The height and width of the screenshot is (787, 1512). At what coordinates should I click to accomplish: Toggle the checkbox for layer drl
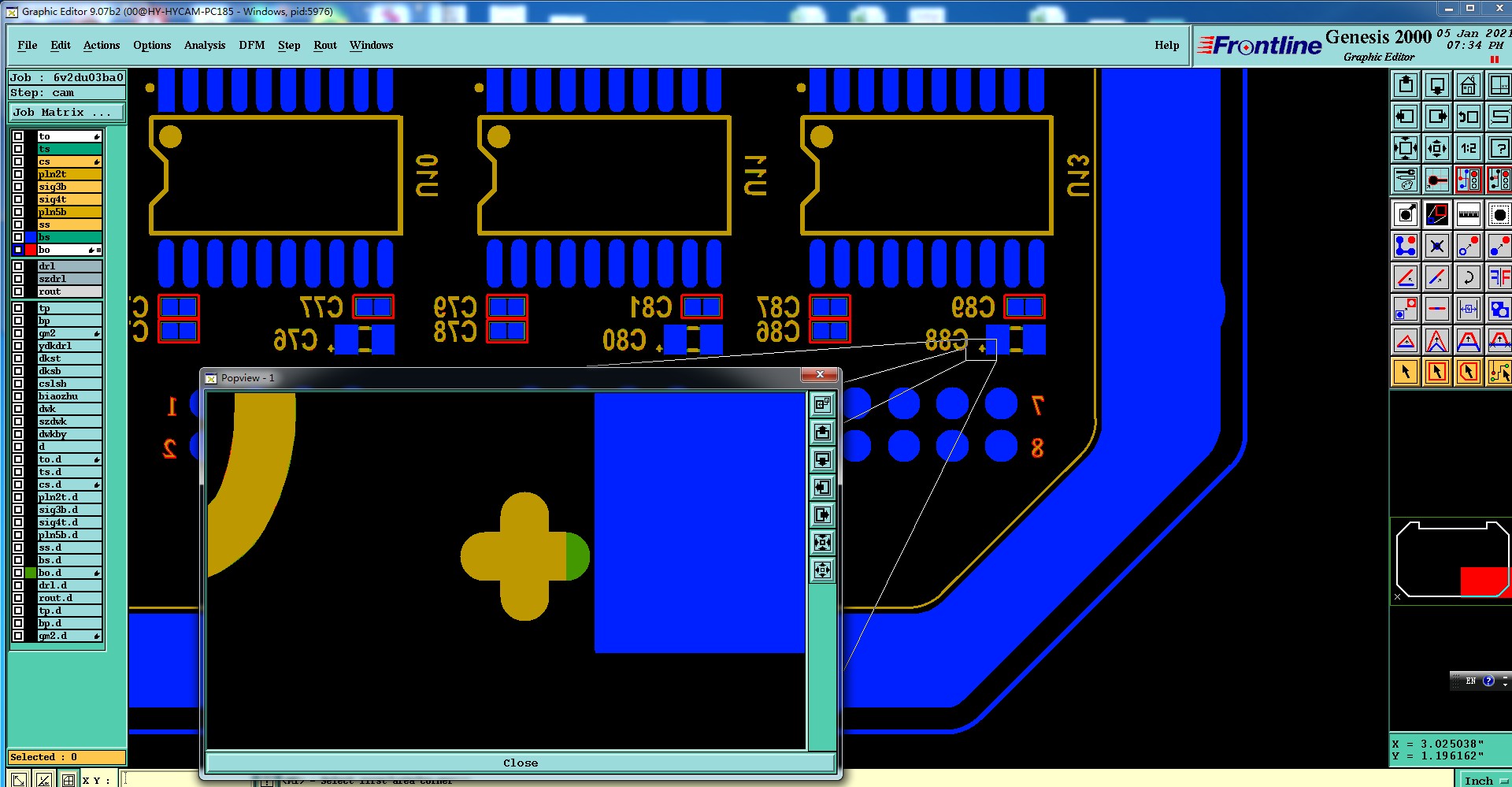click(x=18, y=266)
